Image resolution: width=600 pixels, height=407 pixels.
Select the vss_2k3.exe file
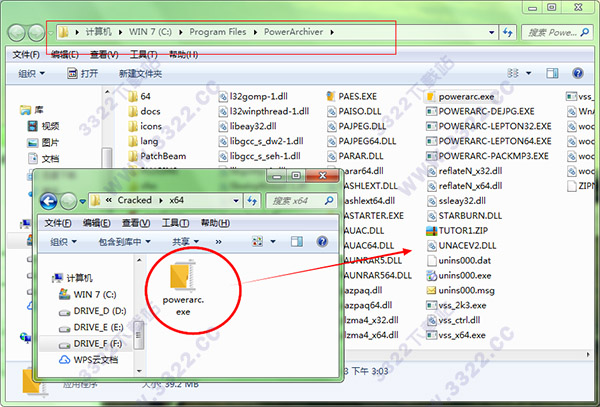457,305
